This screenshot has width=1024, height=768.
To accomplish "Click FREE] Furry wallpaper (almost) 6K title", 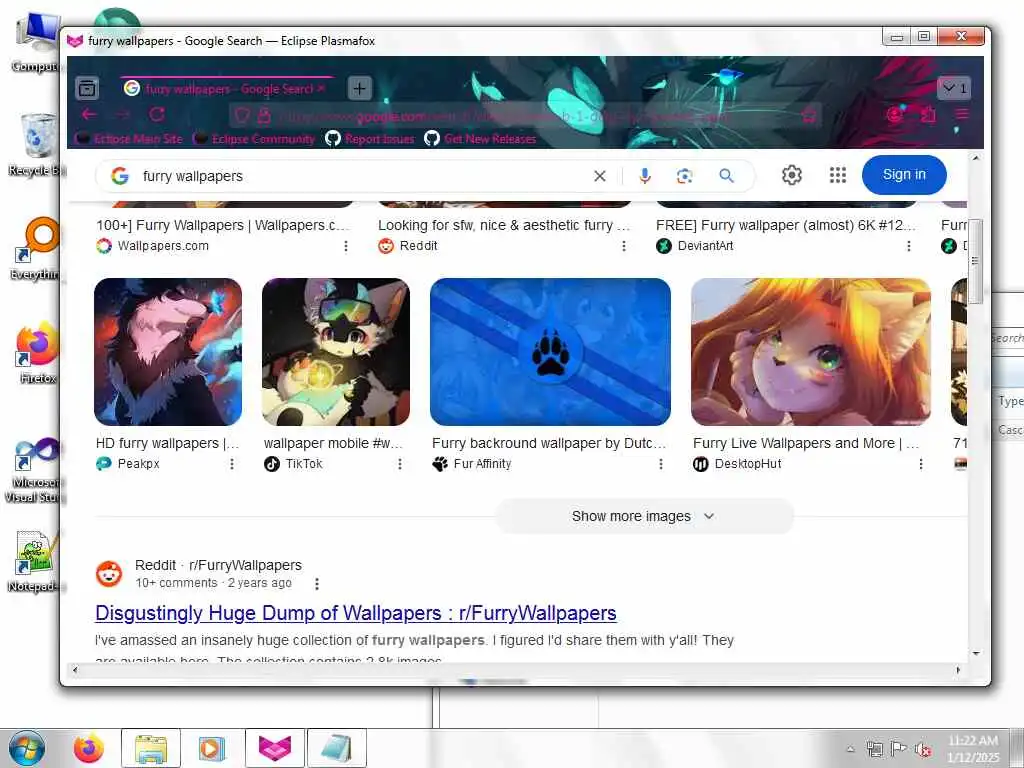I will [786, 225].
